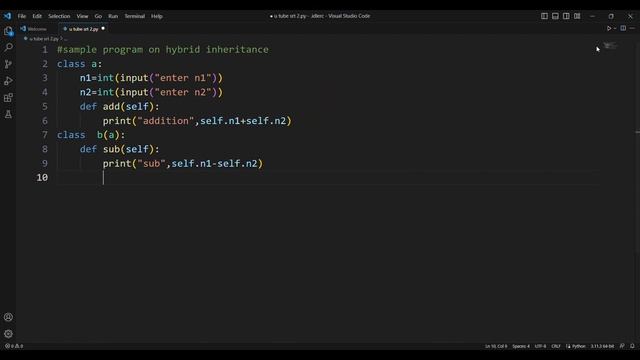The height and width of the screenshot is (360, 640).
Task: Click the VS Code logo in title bar
Action: [7, 16]
